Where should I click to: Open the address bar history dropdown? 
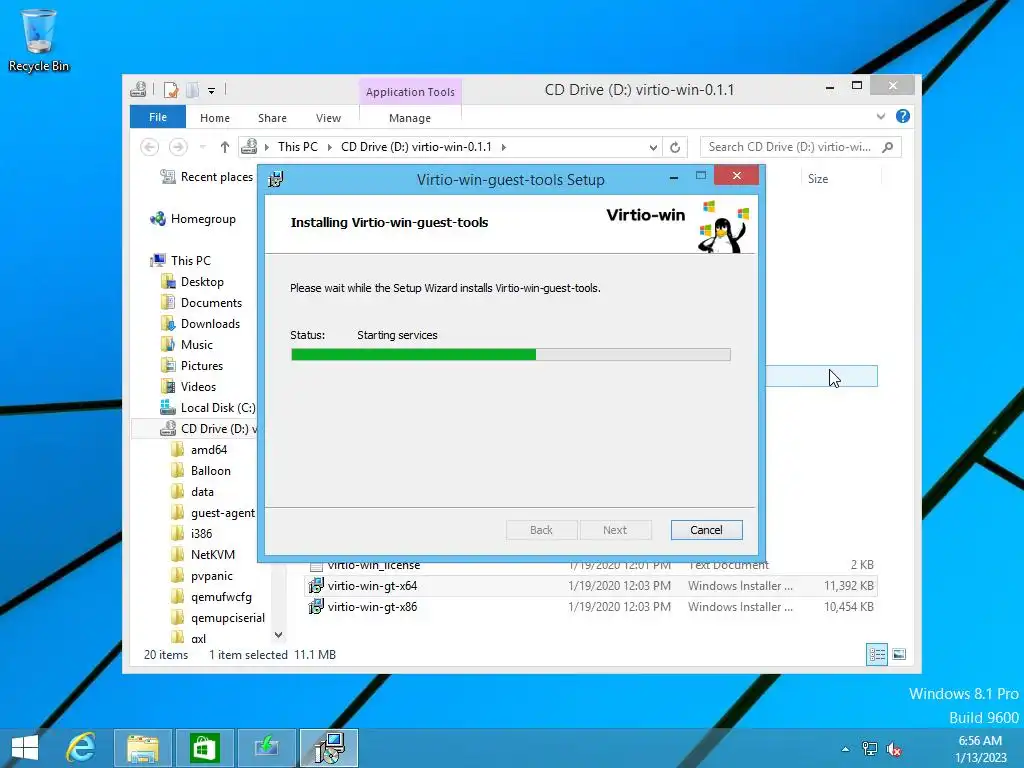click(x=652, y=148)
